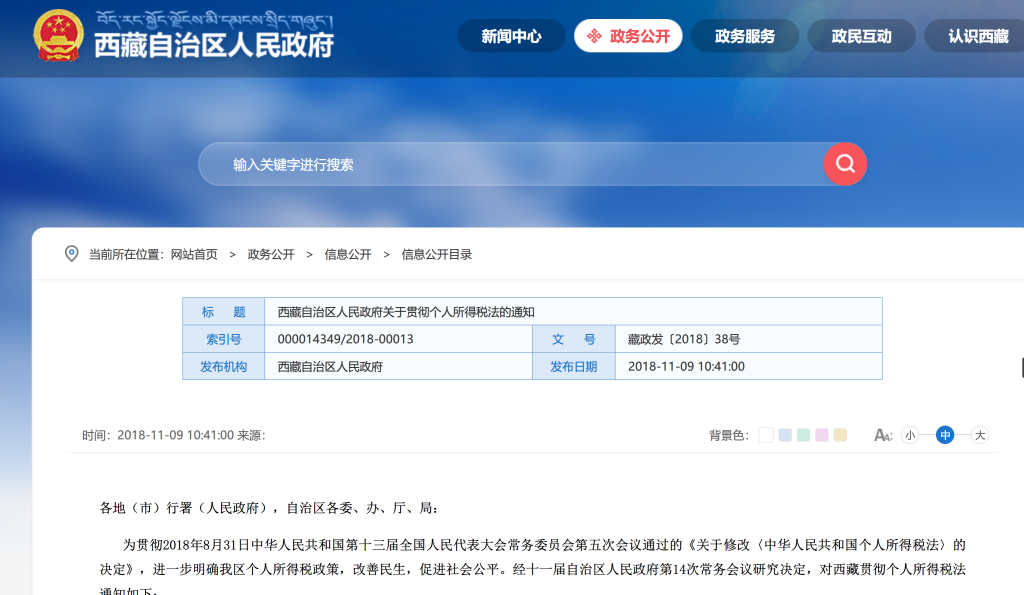The image size is (1024, 595).
Task: Choose the beige background color swatch
Action: click(840, 435)
